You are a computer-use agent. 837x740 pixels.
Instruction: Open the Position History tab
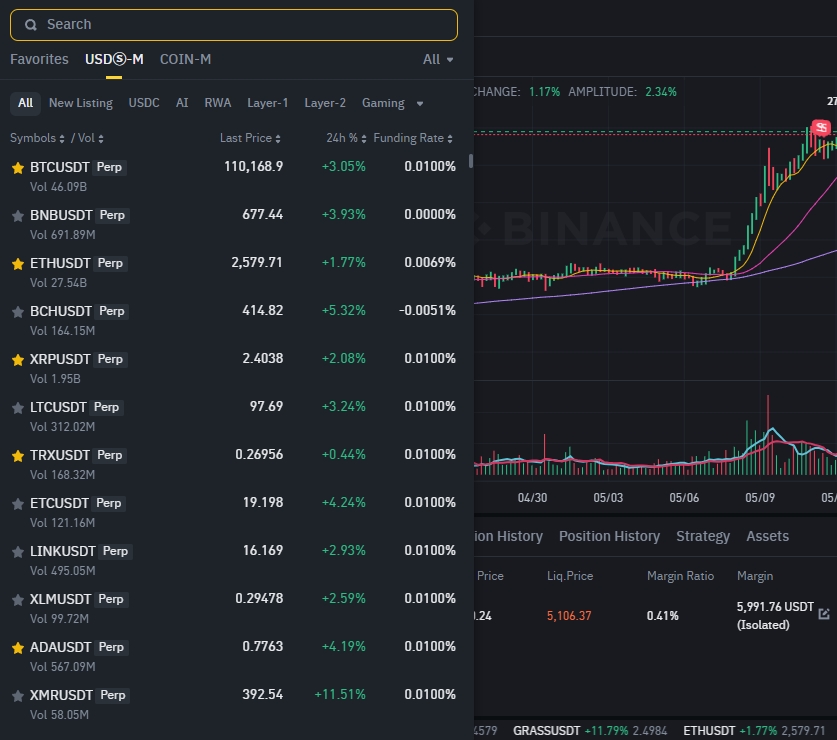coord(609,536)
